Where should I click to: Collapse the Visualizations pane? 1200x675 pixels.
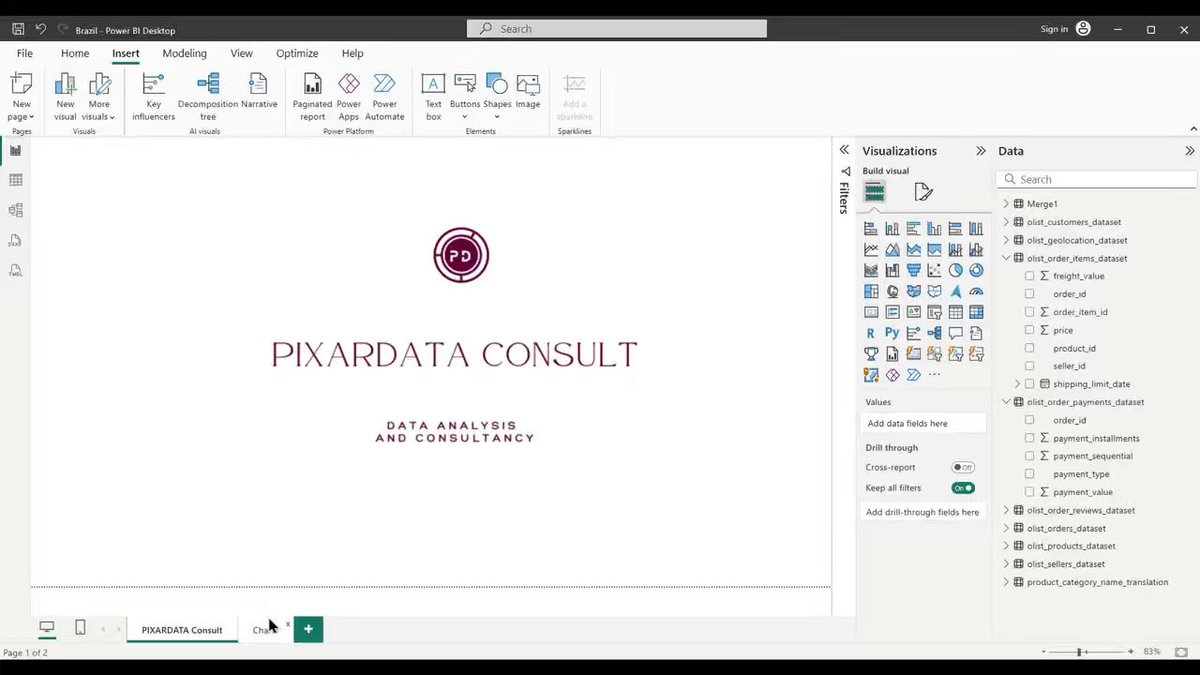pyautogui.click(x=981, y=151)
